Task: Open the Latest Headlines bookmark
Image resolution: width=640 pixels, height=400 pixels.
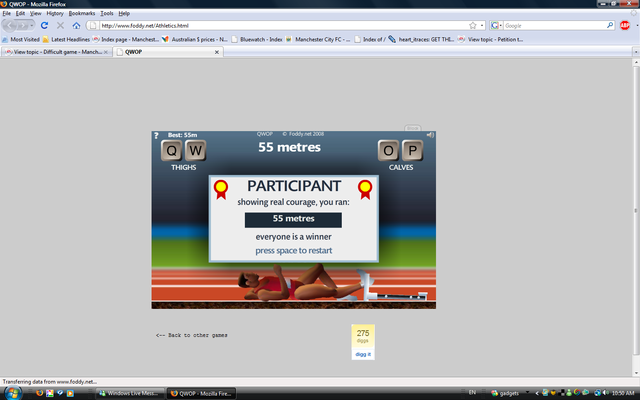Action: point(66,40)
